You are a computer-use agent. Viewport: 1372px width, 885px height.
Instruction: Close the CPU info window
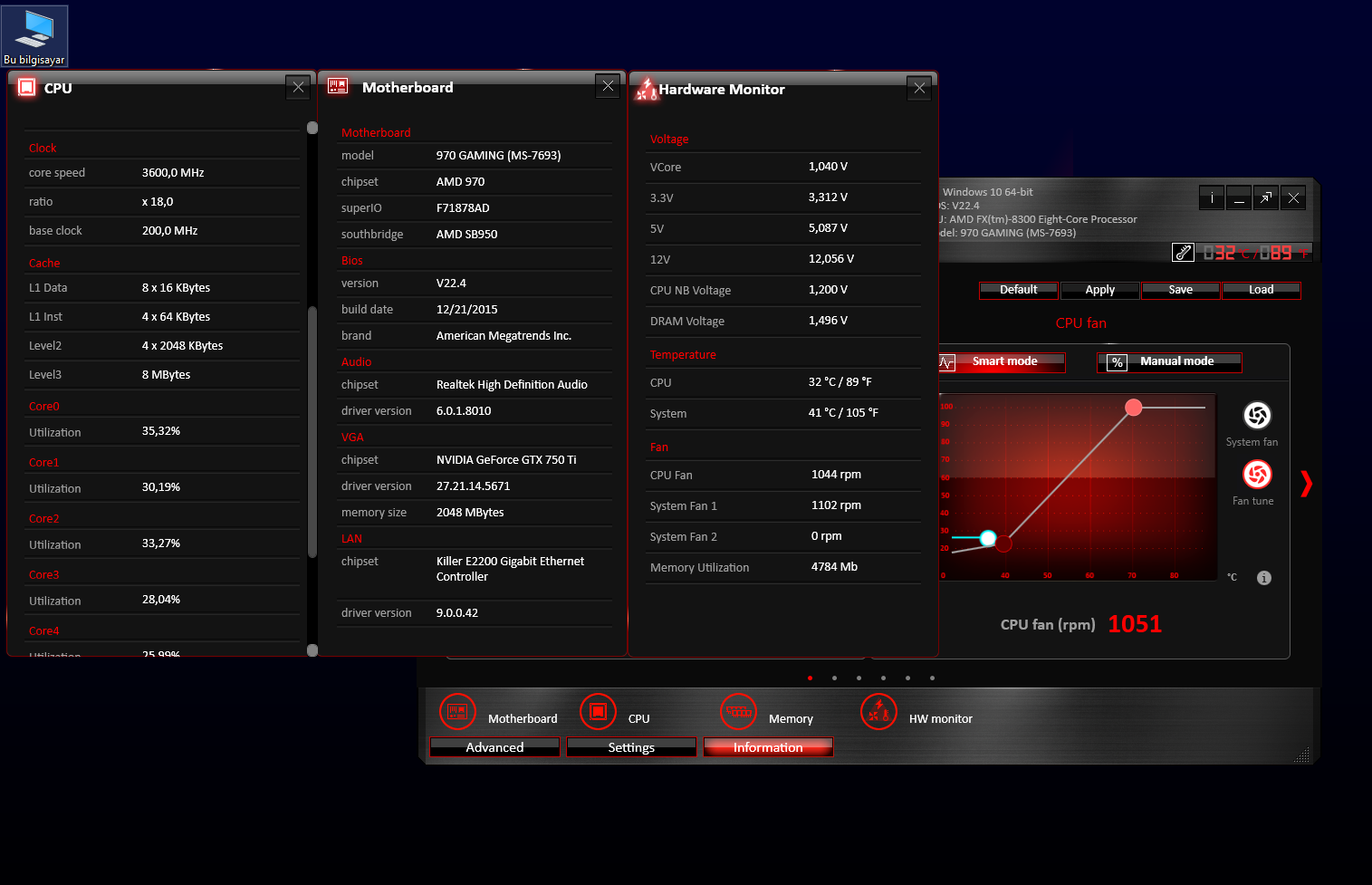point(298,87)
